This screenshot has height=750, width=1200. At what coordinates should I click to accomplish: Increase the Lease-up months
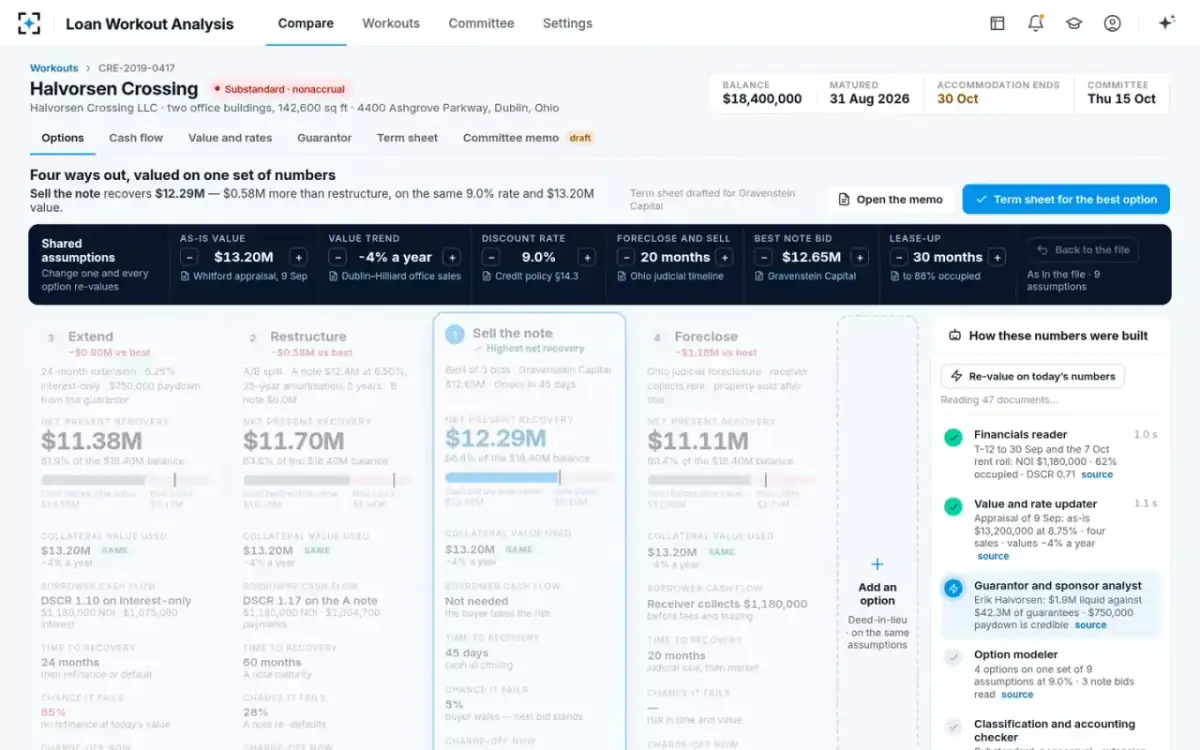coord(997,257)
